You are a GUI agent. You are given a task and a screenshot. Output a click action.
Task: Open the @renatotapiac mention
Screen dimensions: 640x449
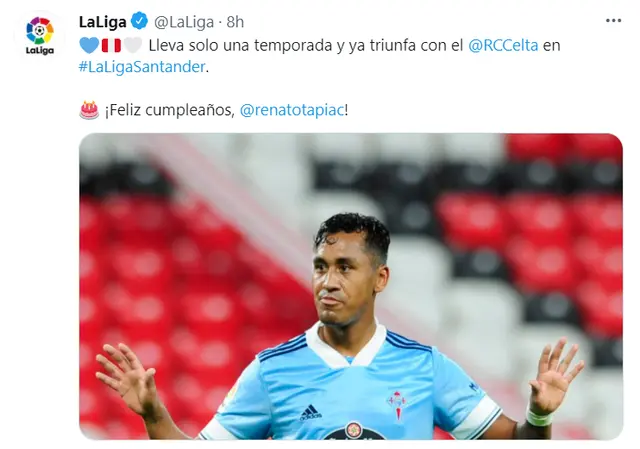click(x=292, y=110)
